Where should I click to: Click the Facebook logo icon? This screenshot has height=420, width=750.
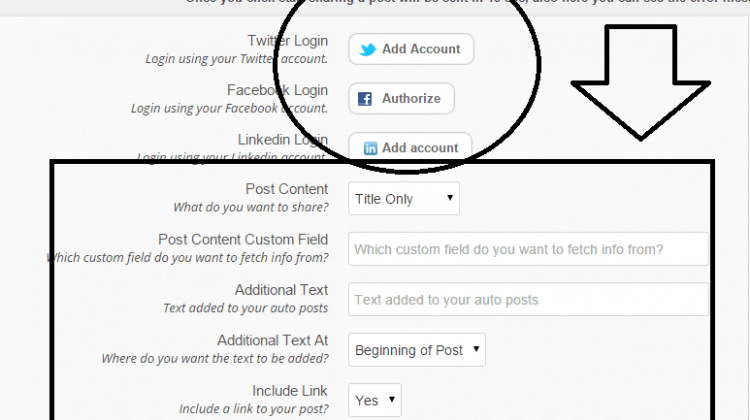(365, 99)
